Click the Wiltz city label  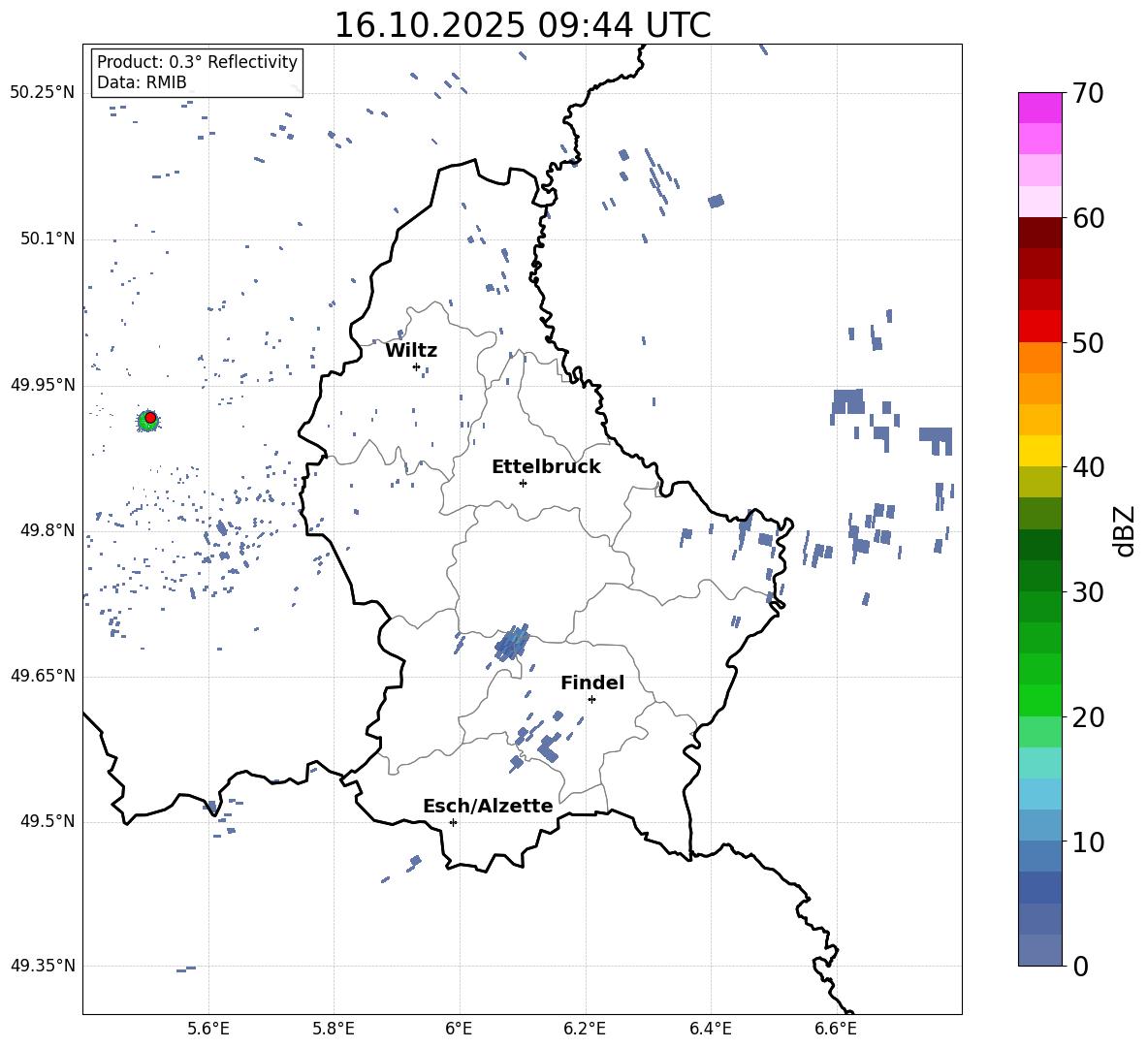pos(411,351)
